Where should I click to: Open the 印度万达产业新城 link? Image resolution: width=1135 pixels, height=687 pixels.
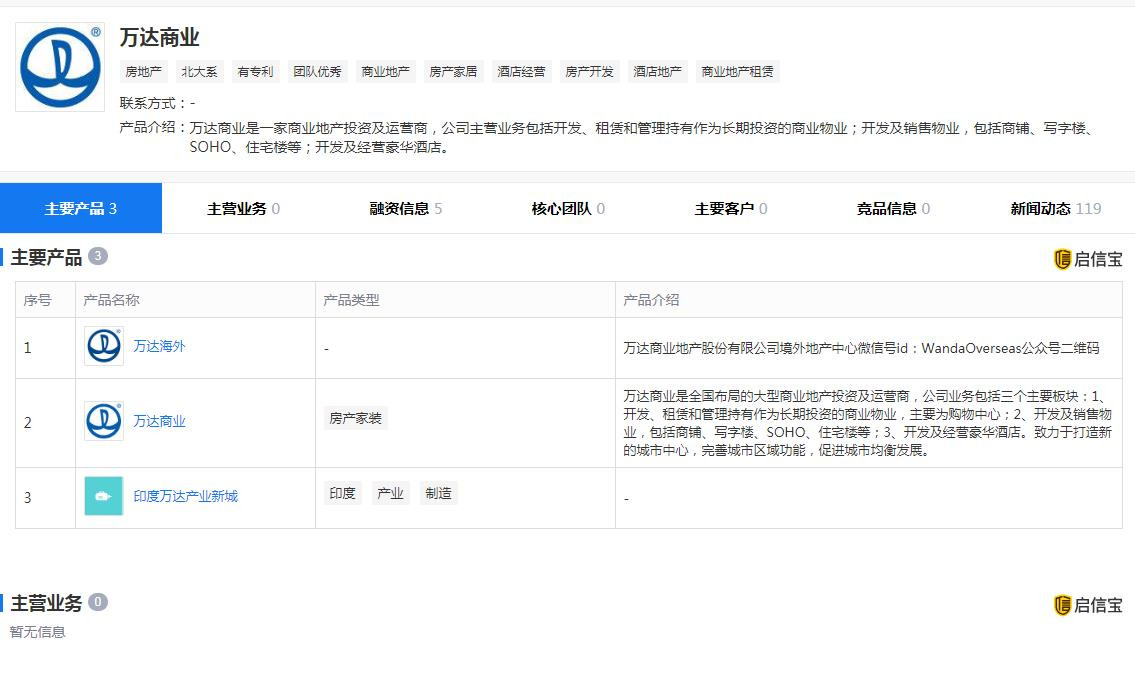tap(185, 496)
